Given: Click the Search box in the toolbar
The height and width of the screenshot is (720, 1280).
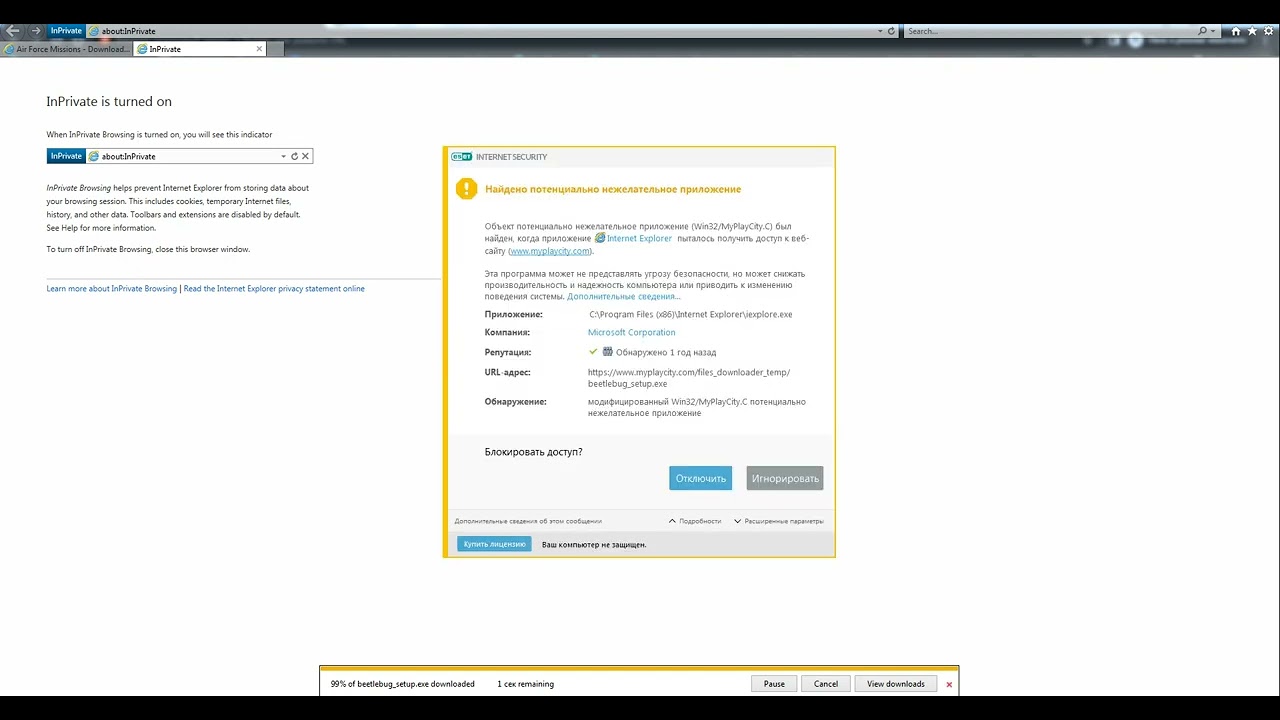Looking at the screenshot, I should 1050,31.
